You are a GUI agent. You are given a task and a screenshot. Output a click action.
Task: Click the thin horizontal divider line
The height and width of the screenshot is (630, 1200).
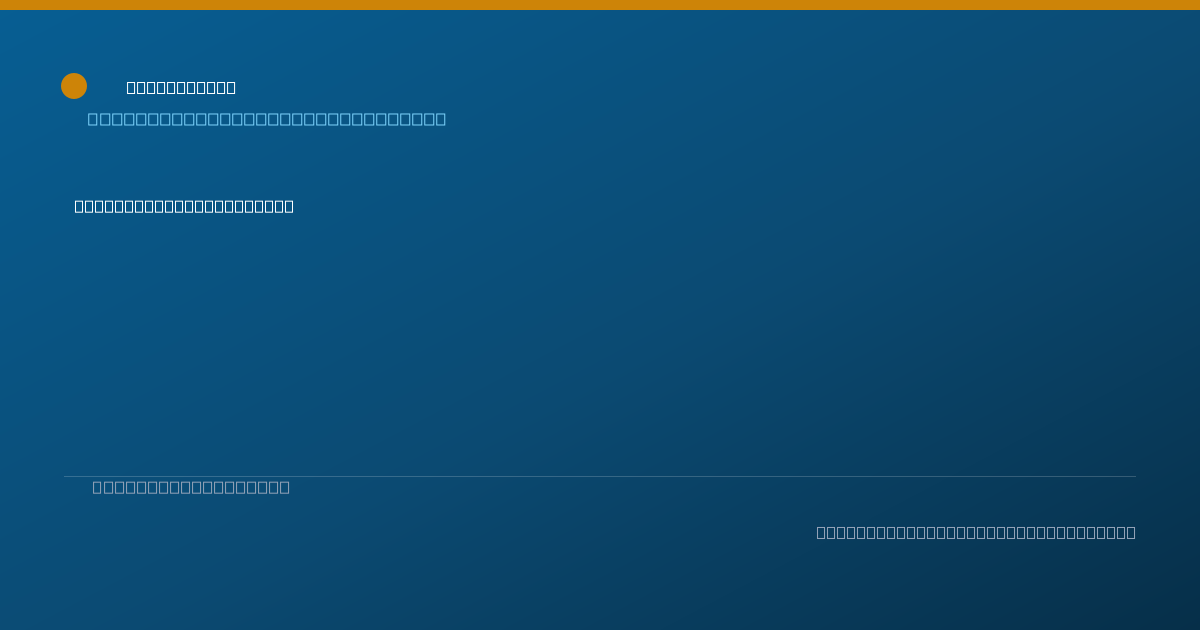(600, 476)
